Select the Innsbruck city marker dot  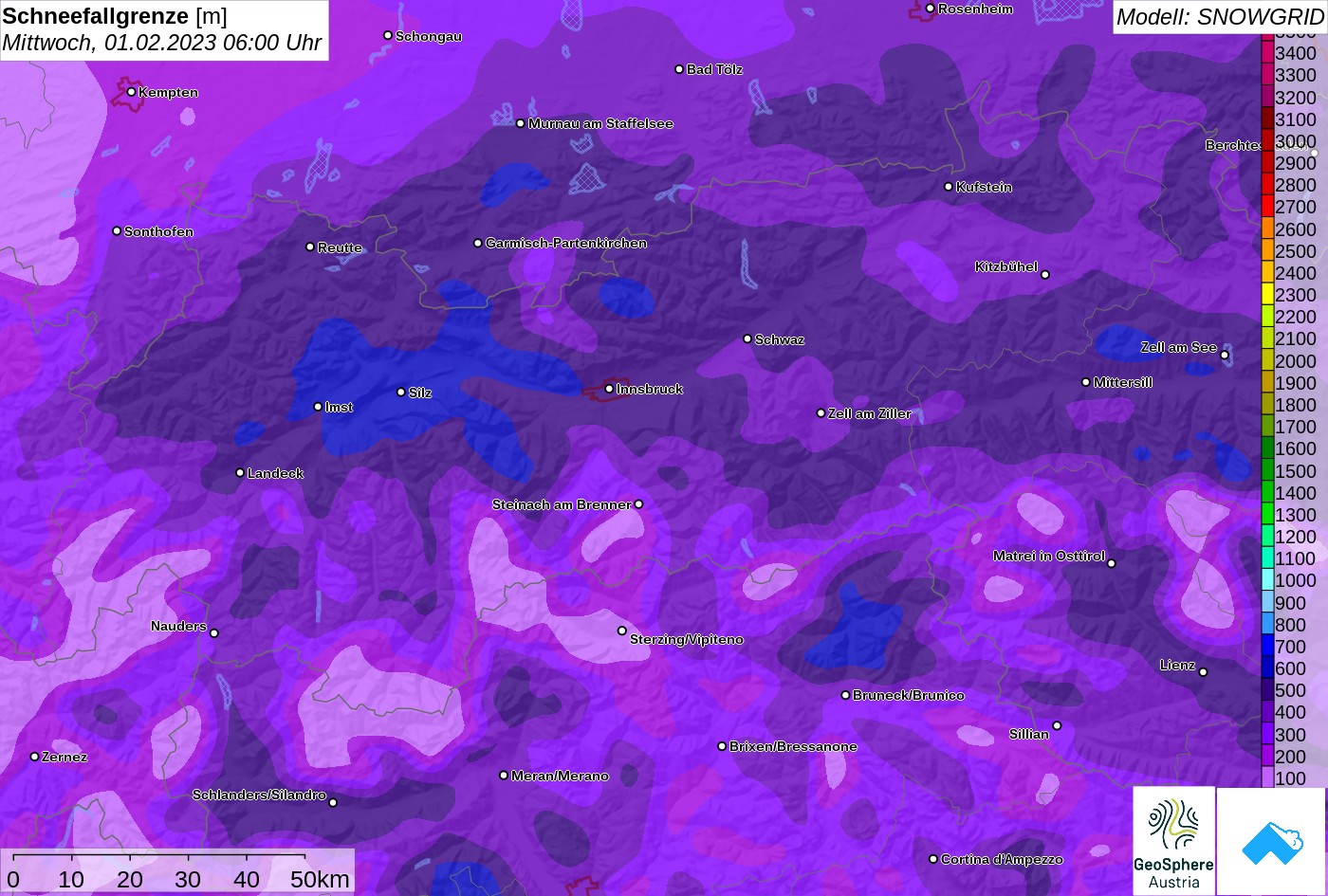coord(609,389)
